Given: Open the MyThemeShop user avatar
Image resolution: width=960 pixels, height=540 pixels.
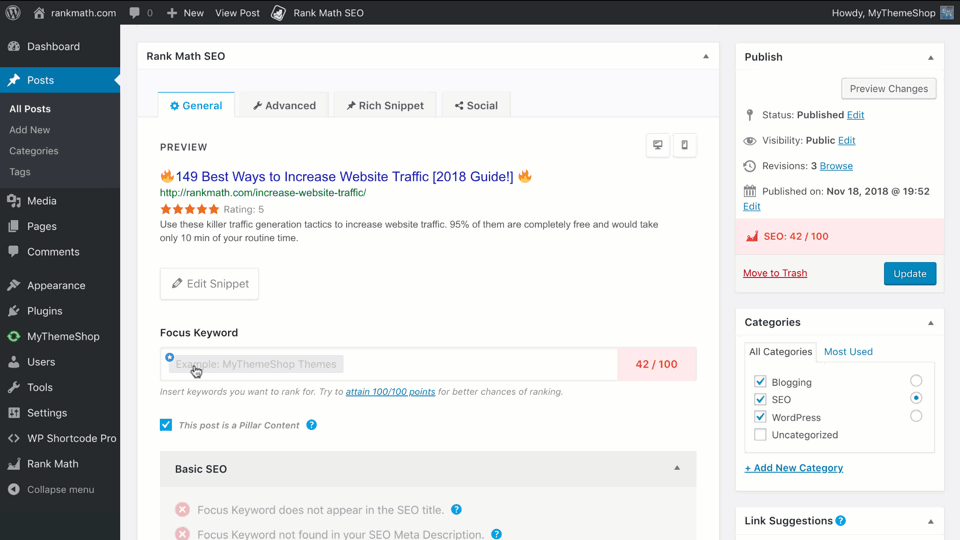Looking at the screenshot, I should pos(947,12).
